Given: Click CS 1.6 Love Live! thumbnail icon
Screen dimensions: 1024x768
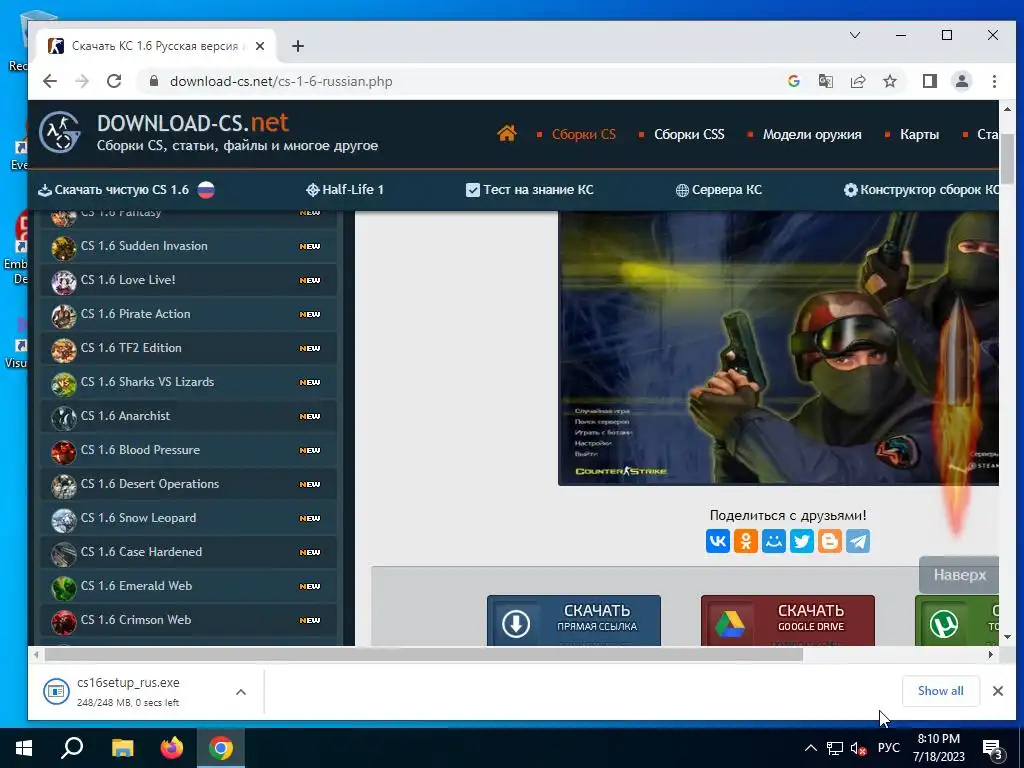Looking at the screenshot, I should coord(64,281).
